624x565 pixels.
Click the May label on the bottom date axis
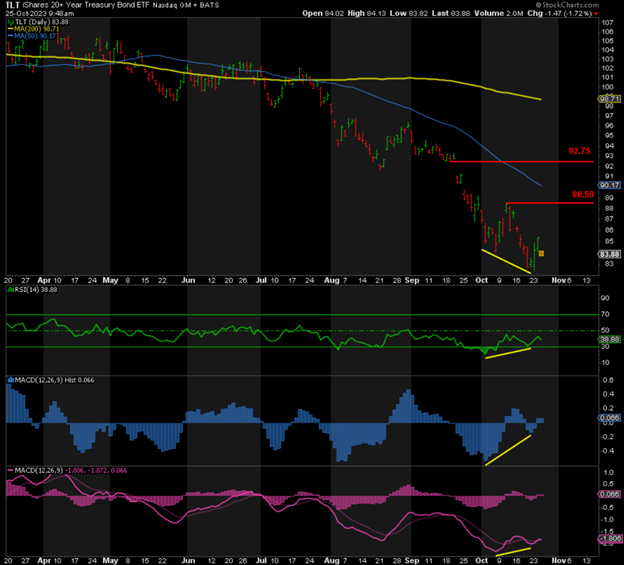coord(110,560)
